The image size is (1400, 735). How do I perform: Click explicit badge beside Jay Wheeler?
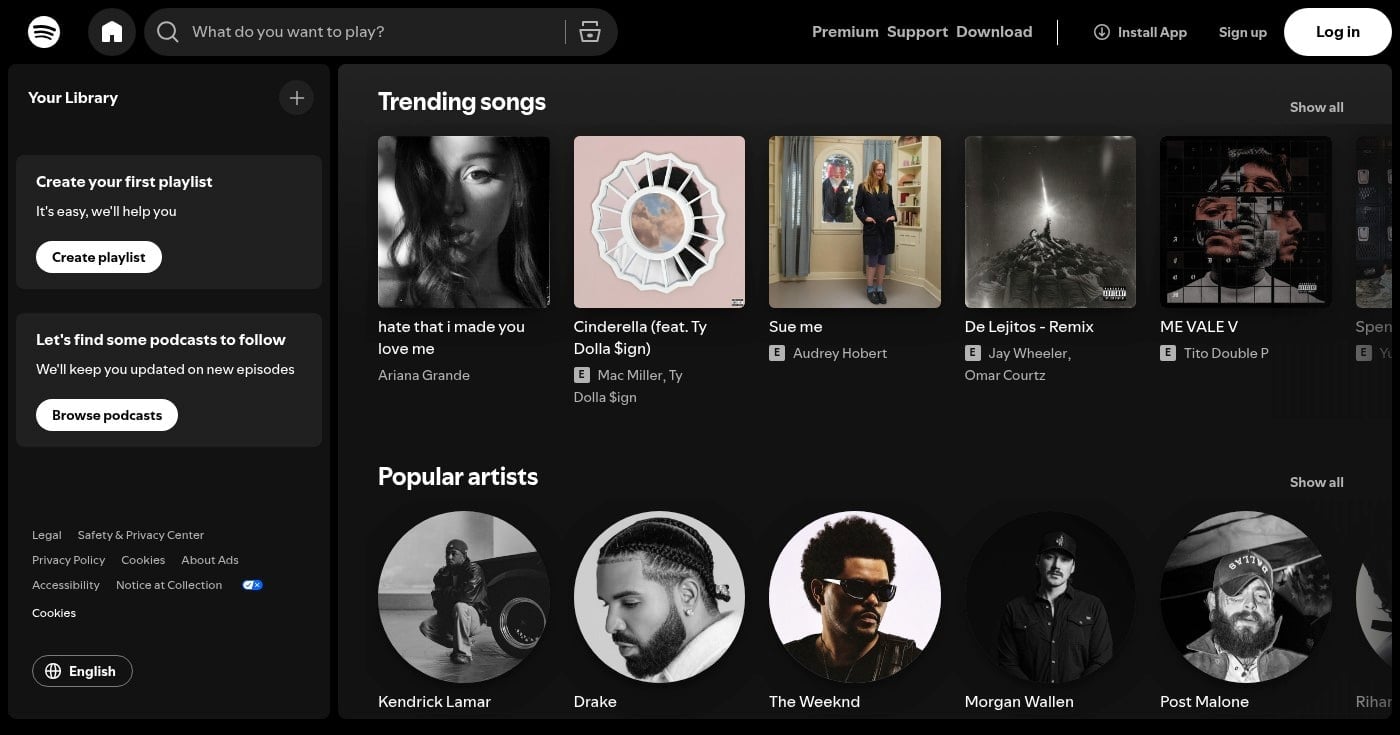point(973,353)
